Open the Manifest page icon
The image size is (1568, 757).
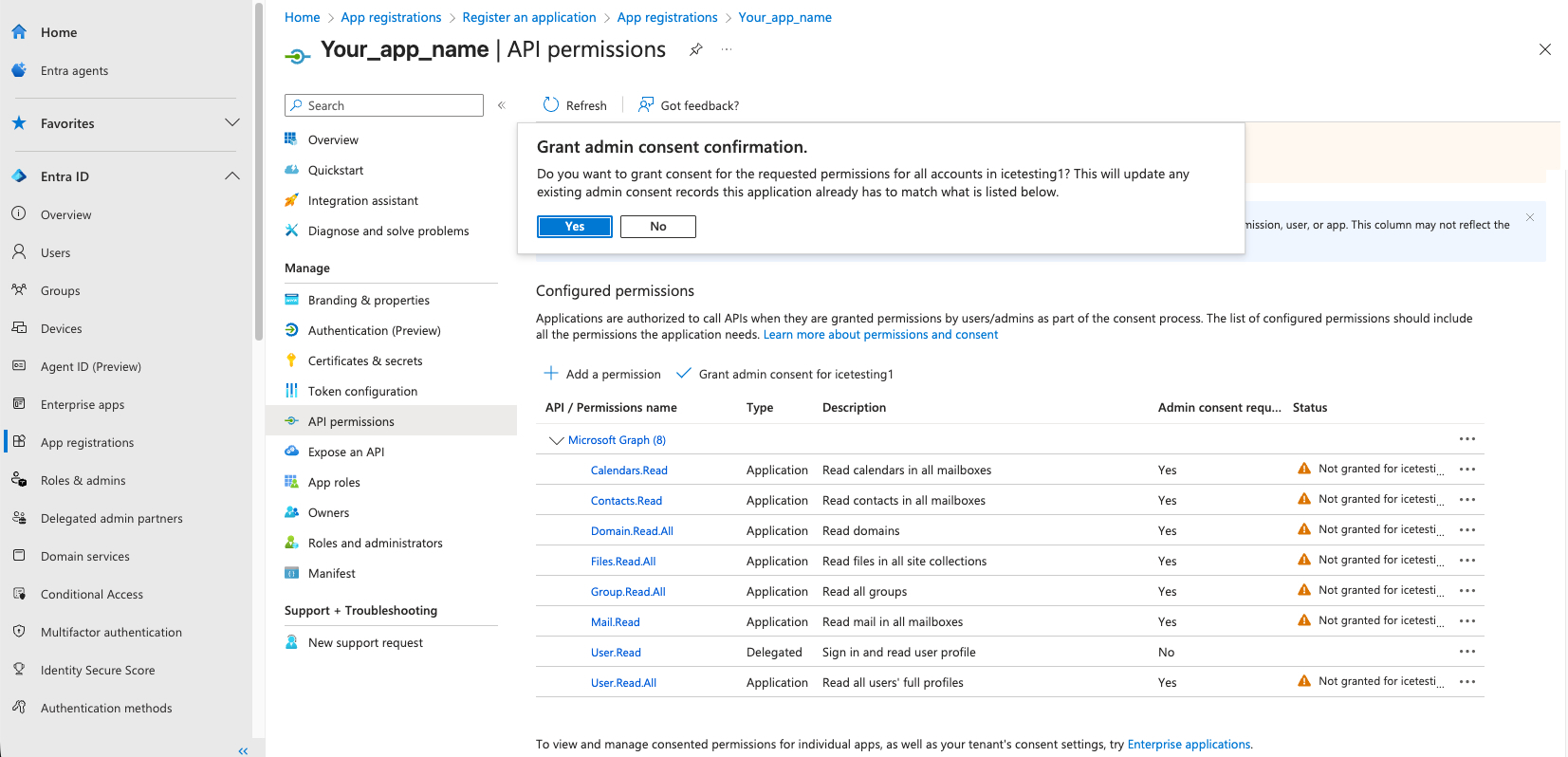click(291, 573)
